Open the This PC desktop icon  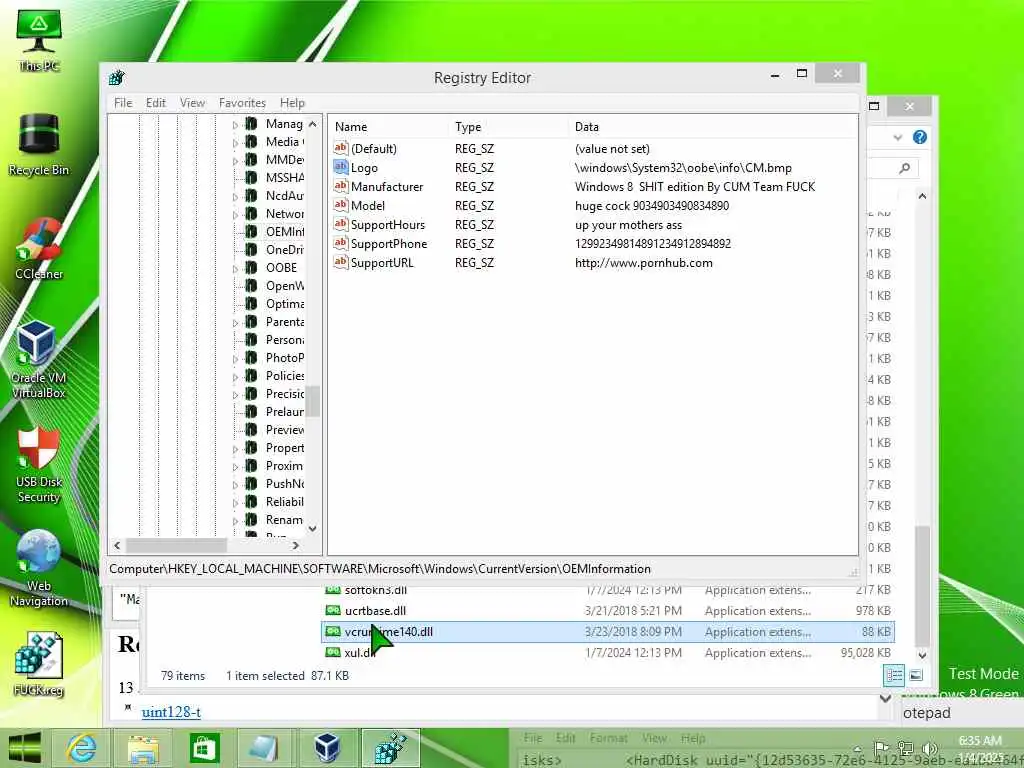[x=39, y=39]
